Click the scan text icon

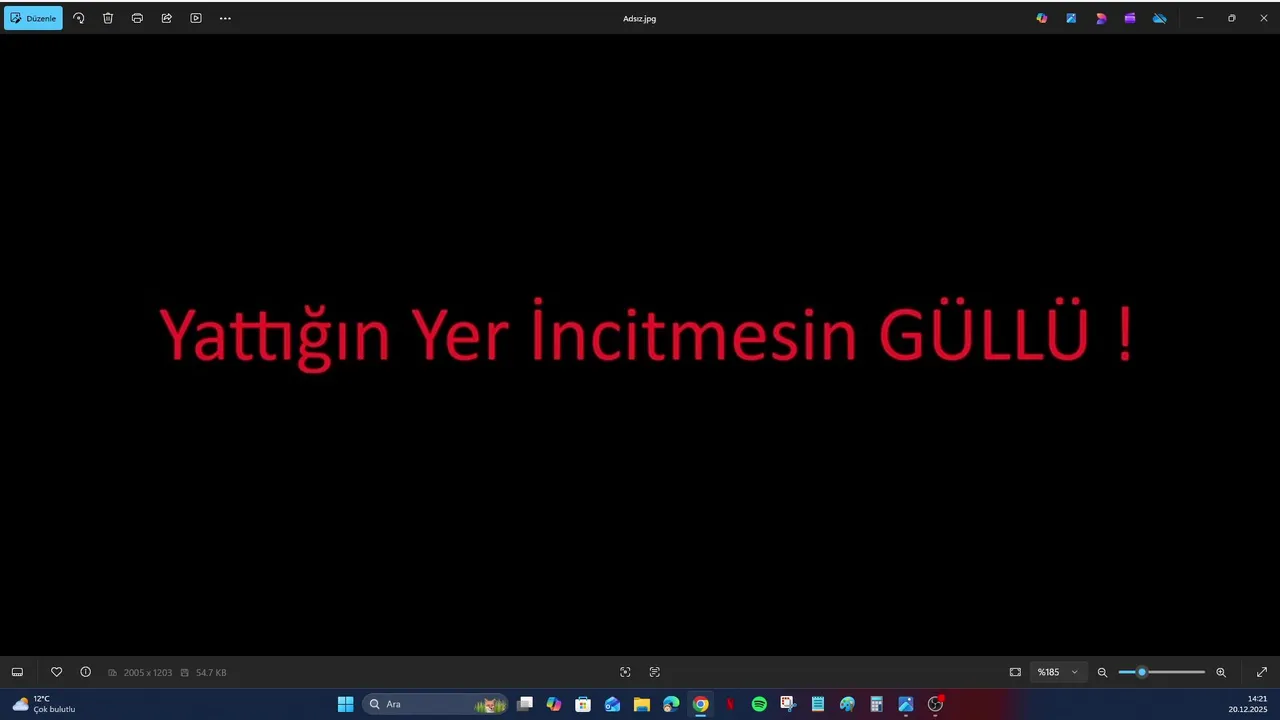(655, 672)
